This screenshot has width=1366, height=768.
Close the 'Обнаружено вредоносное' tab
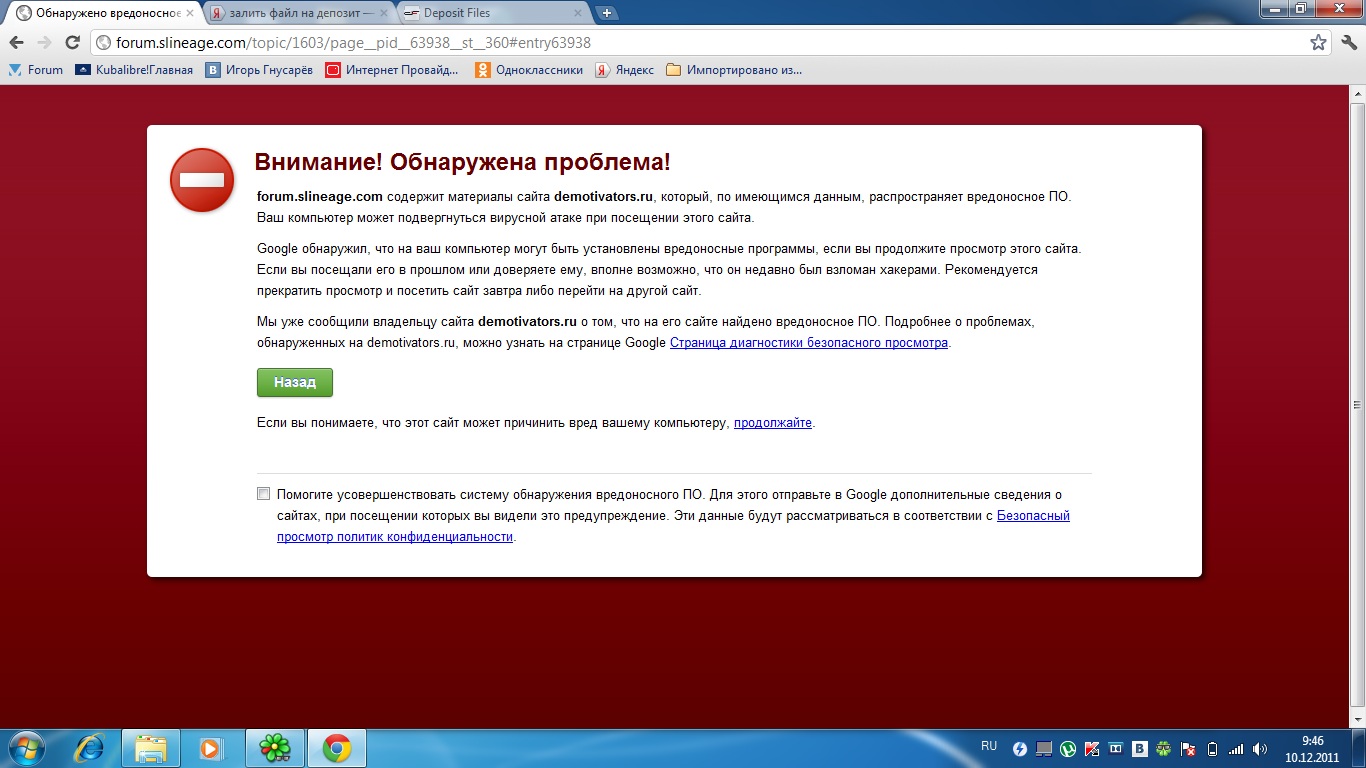(190, 13)
